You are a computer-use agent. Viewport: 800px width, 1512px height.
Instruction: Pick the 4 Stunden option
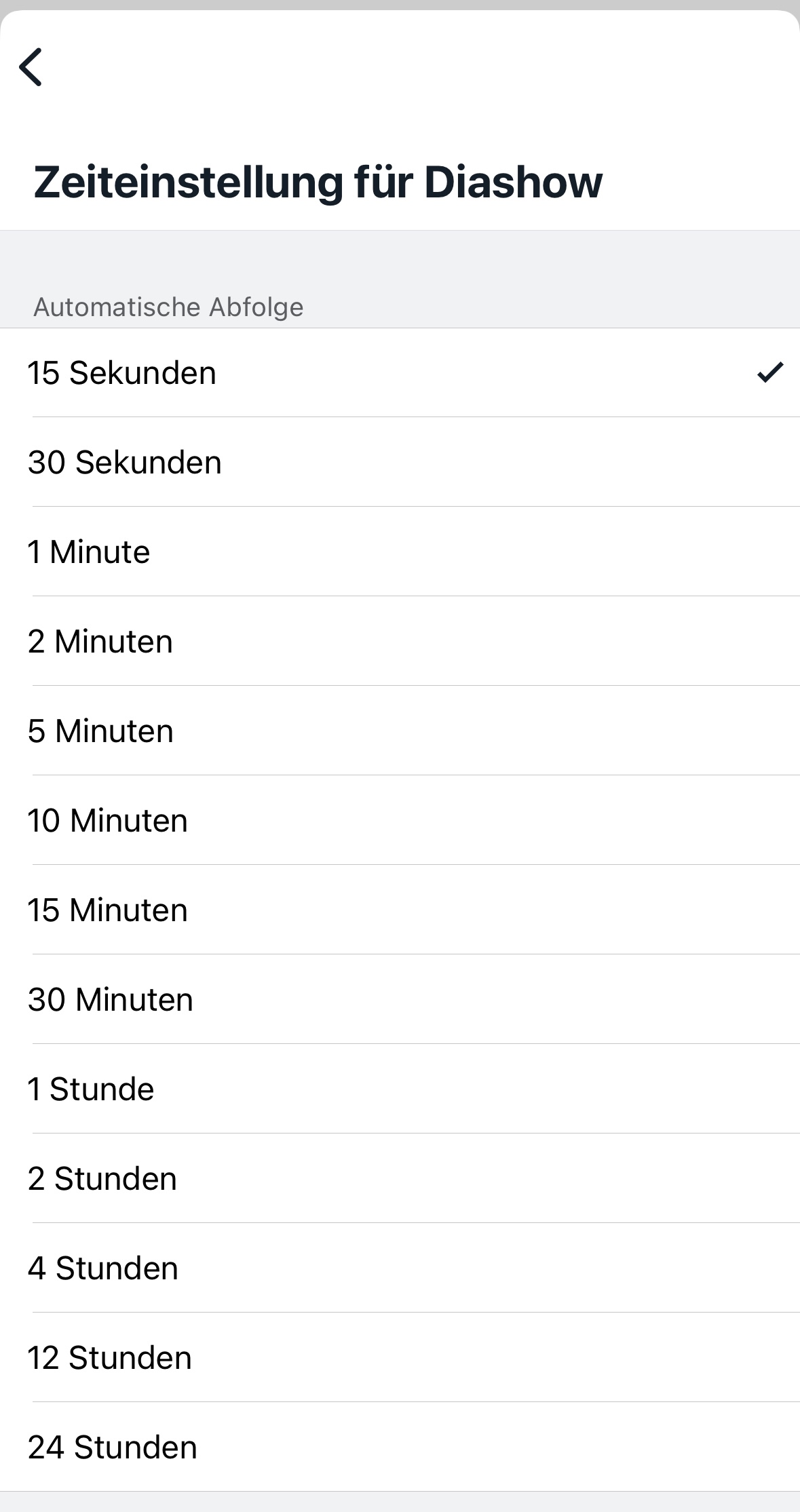click(103, 1268)
